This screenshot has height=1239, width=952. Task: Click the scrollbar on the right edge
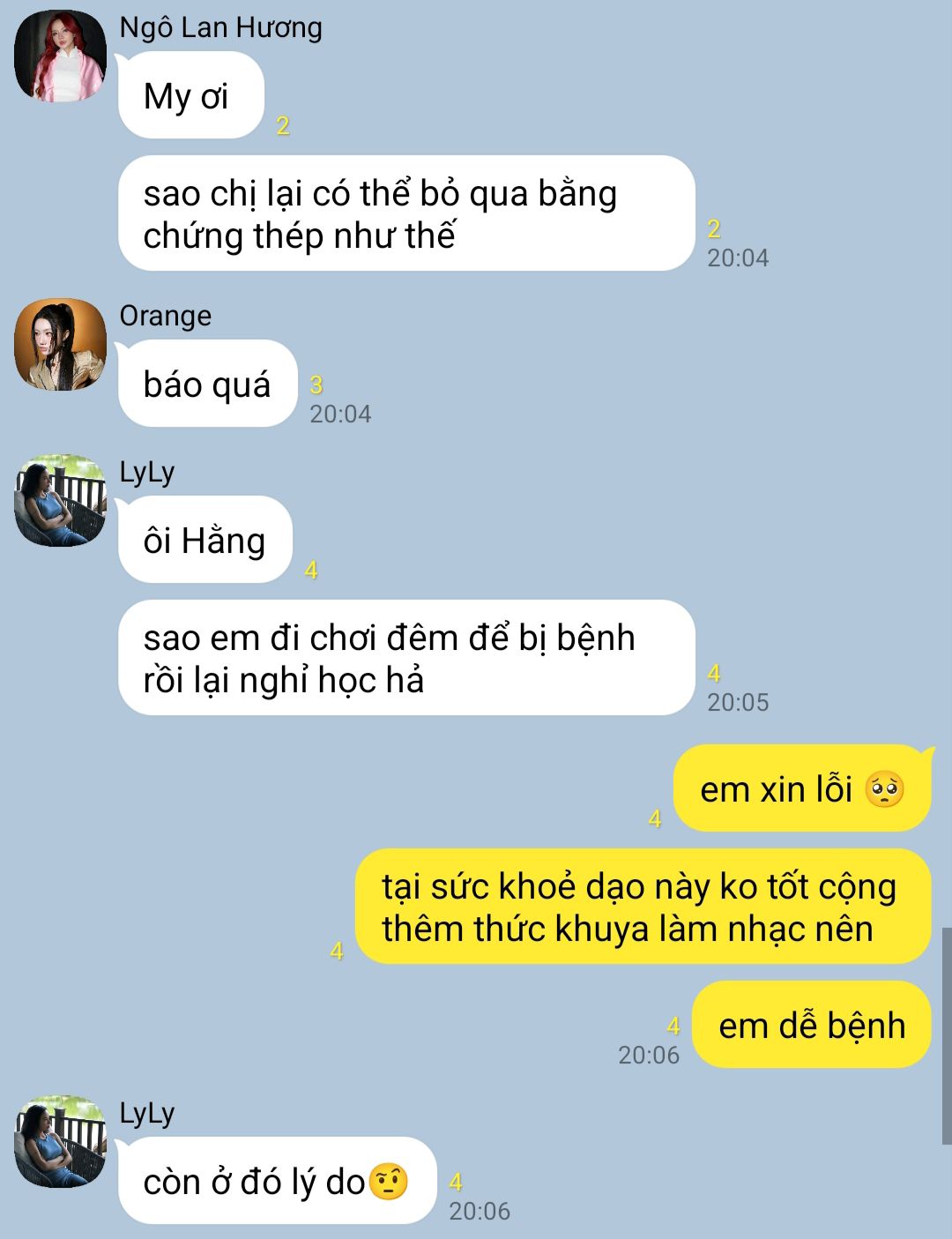pyautogui.click(x=946, y=1035)
